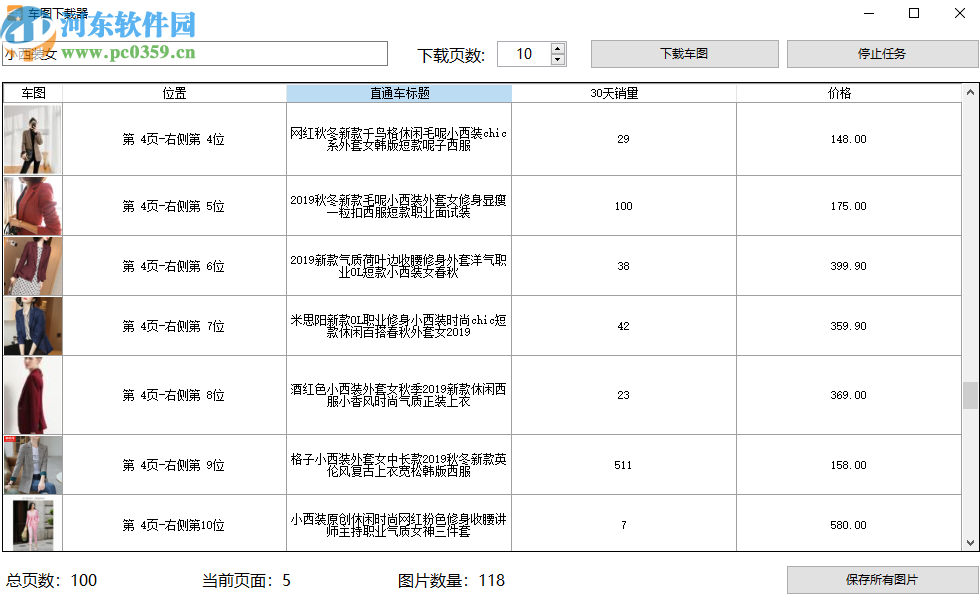
Task: Select title starting 网红秋冬新款千鸟格
Action: click(x=399, y=139)
